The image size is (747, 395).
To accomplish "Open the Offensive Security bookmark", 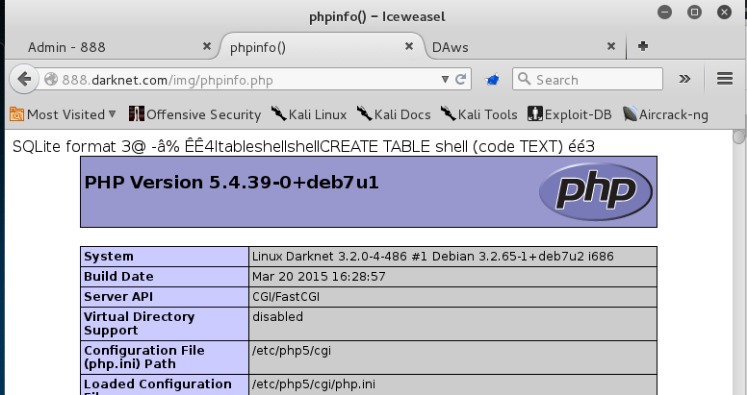I will (195, 114).
